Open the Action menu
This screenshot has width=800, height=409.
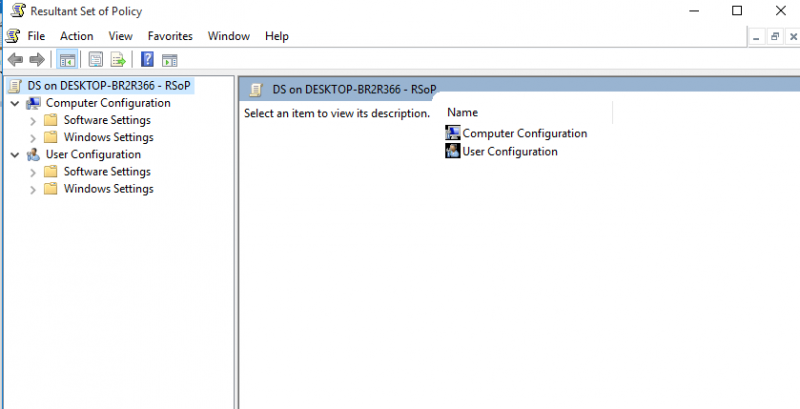pyautogui.click(x=77, y=36)
